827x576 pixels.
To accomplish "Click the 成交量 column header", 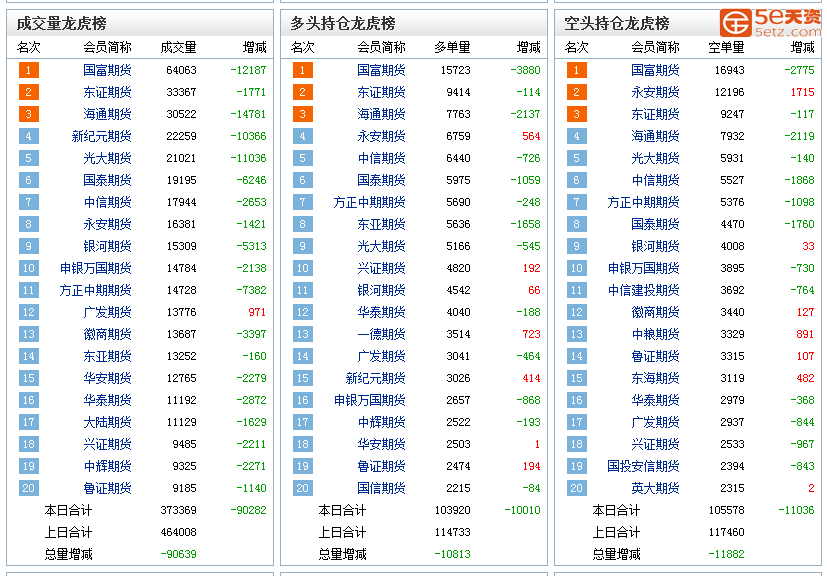I will (x=178, y=47).
